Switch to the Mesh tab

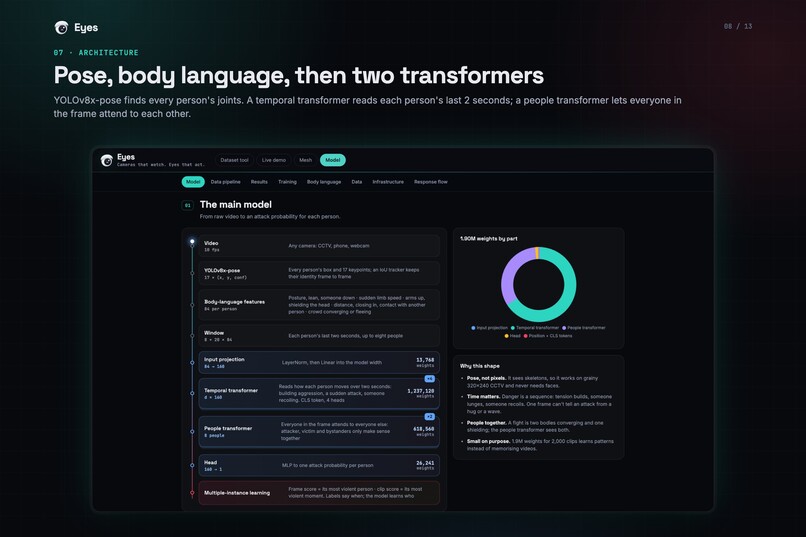(x=305, y=160)
